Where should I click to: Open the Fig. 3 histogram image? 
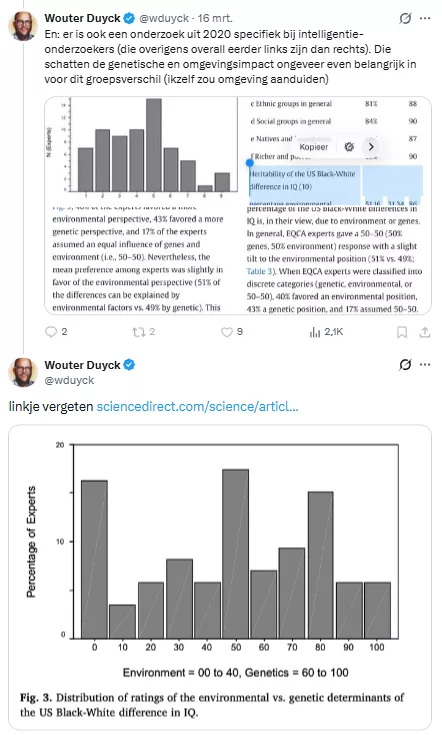coord(220,577)
